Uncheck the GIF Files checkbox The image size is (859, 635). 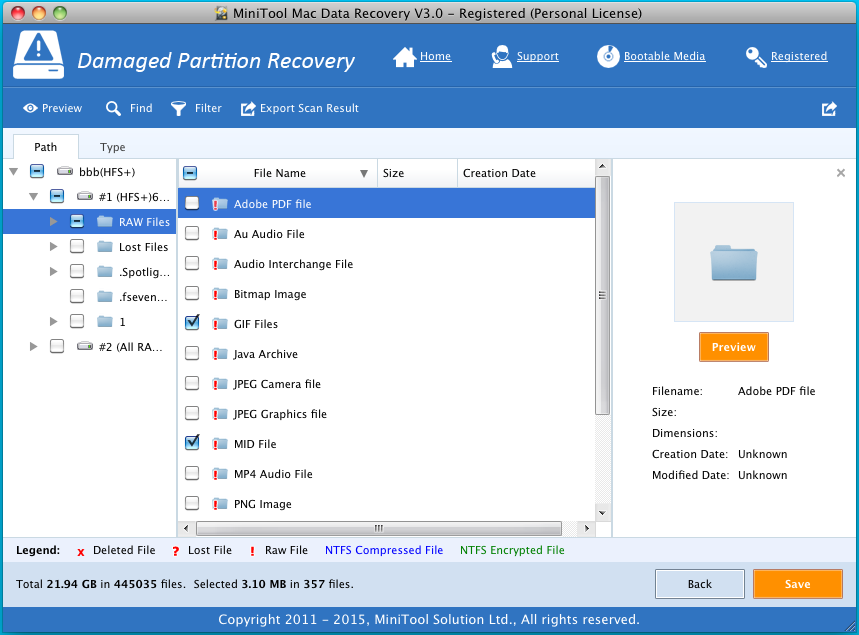click(192, 323)
